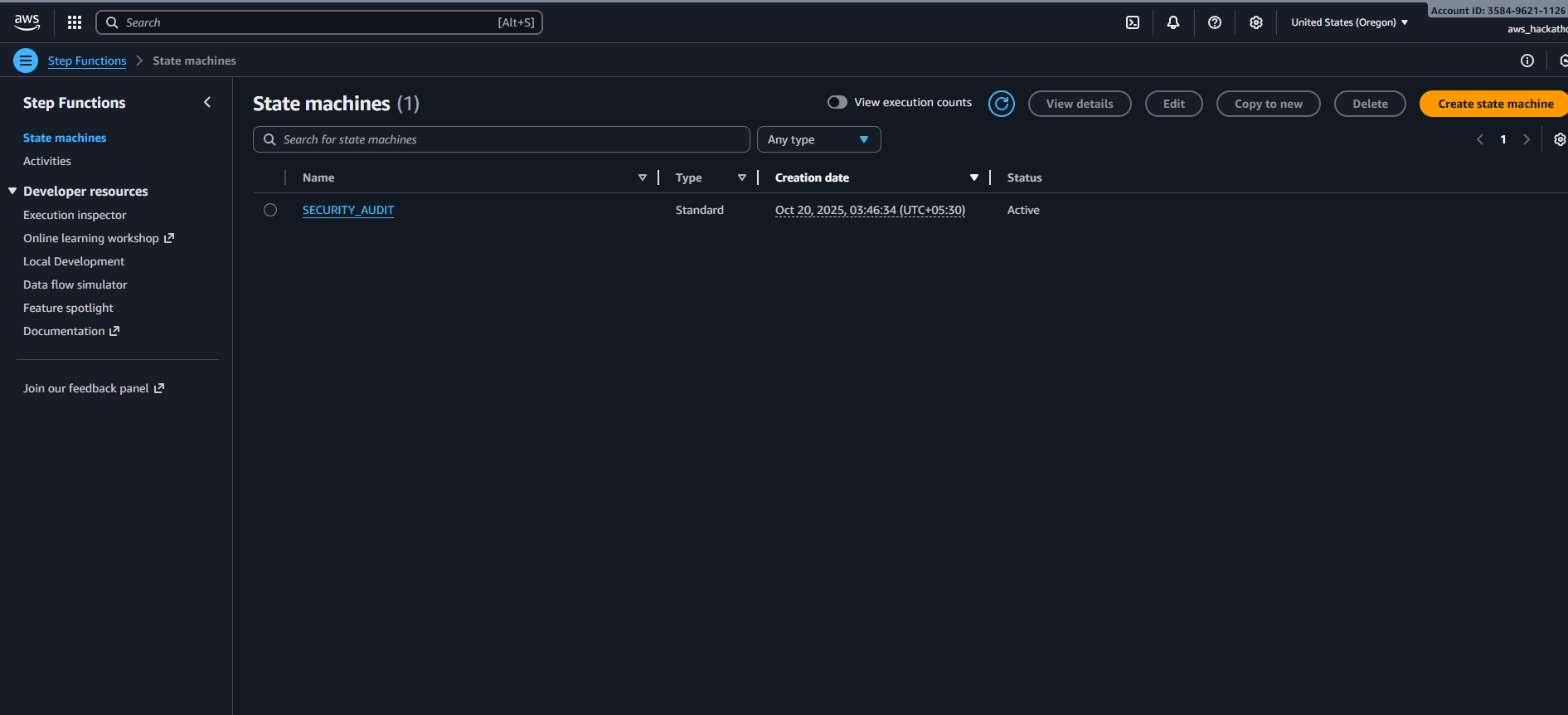The image size is (1568, 715).
Task: Open Activities in sidebar
Action: pos(47,161)
